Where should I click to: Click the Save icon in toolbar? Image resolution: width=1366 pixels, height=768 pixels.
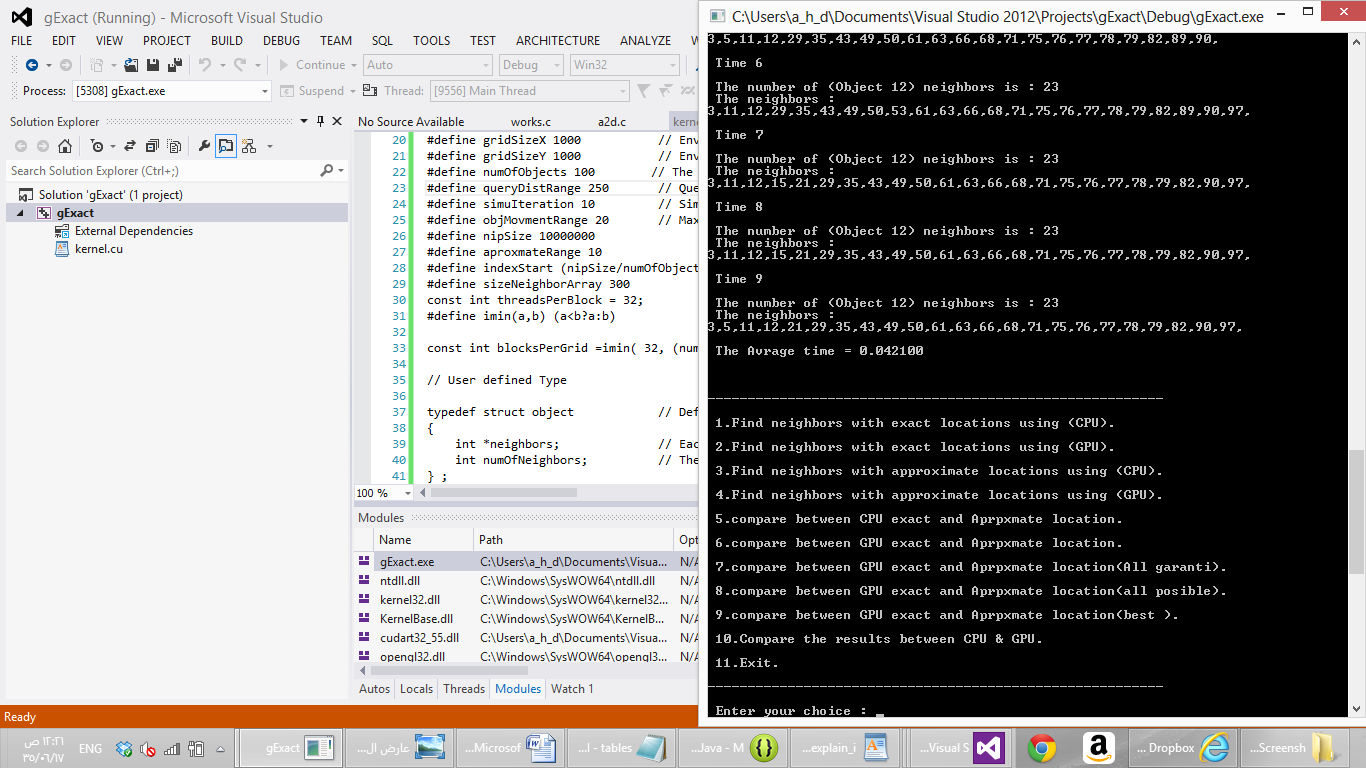[x=153, y=65]
